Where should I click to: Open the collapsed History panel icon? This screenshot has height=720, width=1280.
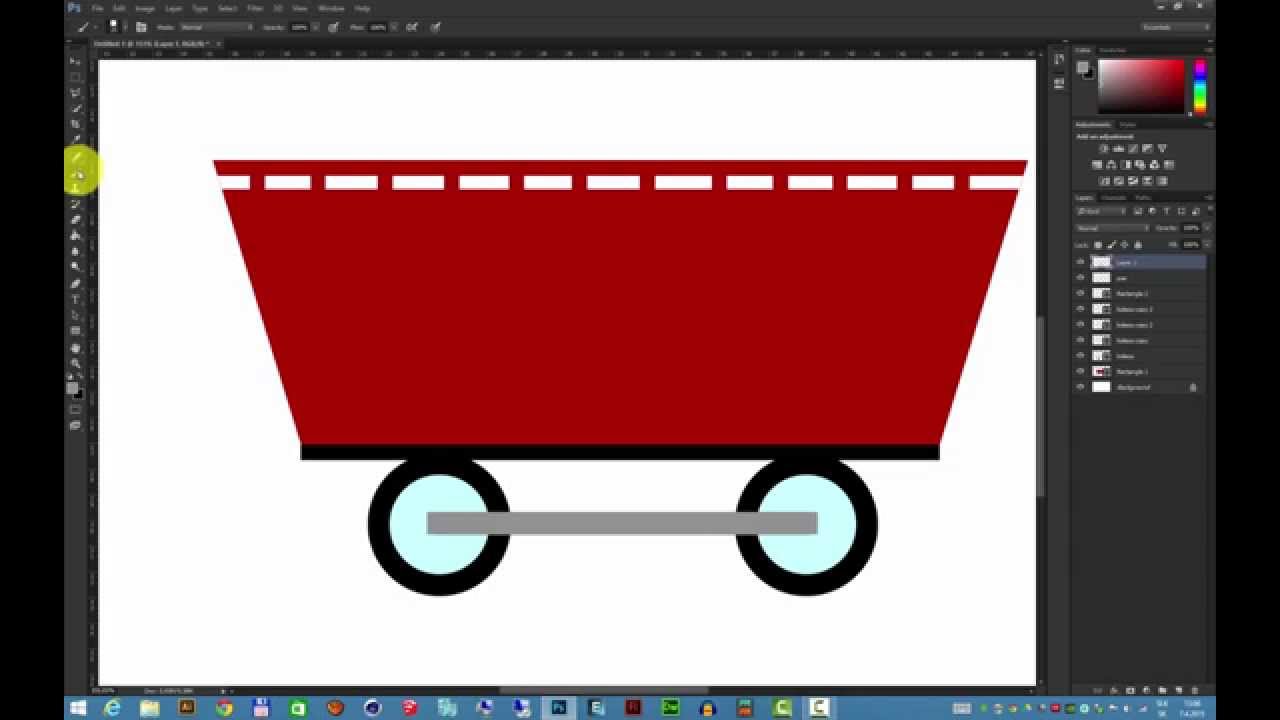(1059, 60)
